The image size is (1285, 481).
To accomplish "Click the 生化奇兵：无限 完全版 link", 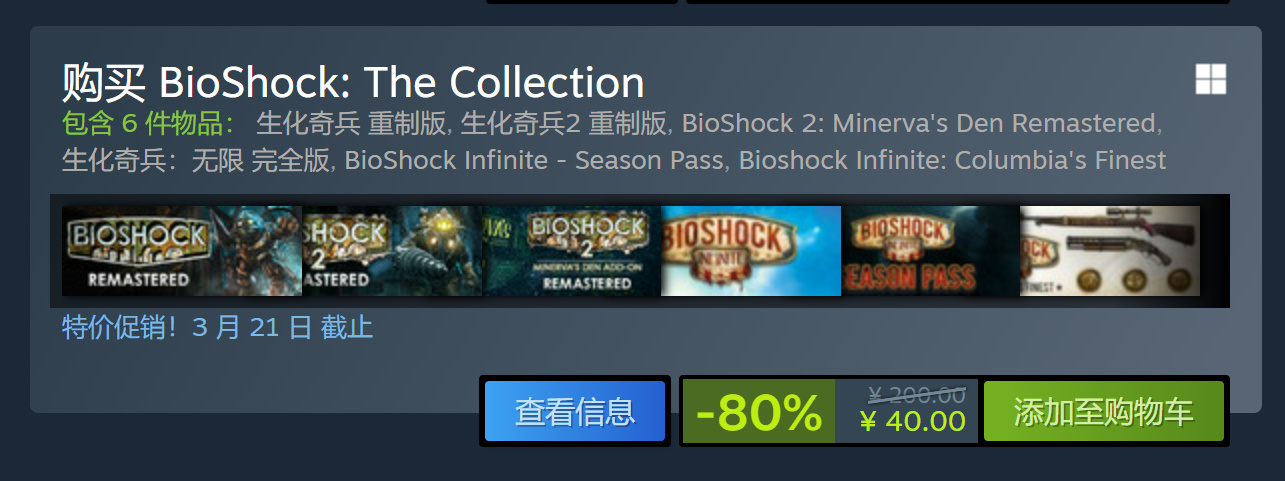I will pos(195,160).
